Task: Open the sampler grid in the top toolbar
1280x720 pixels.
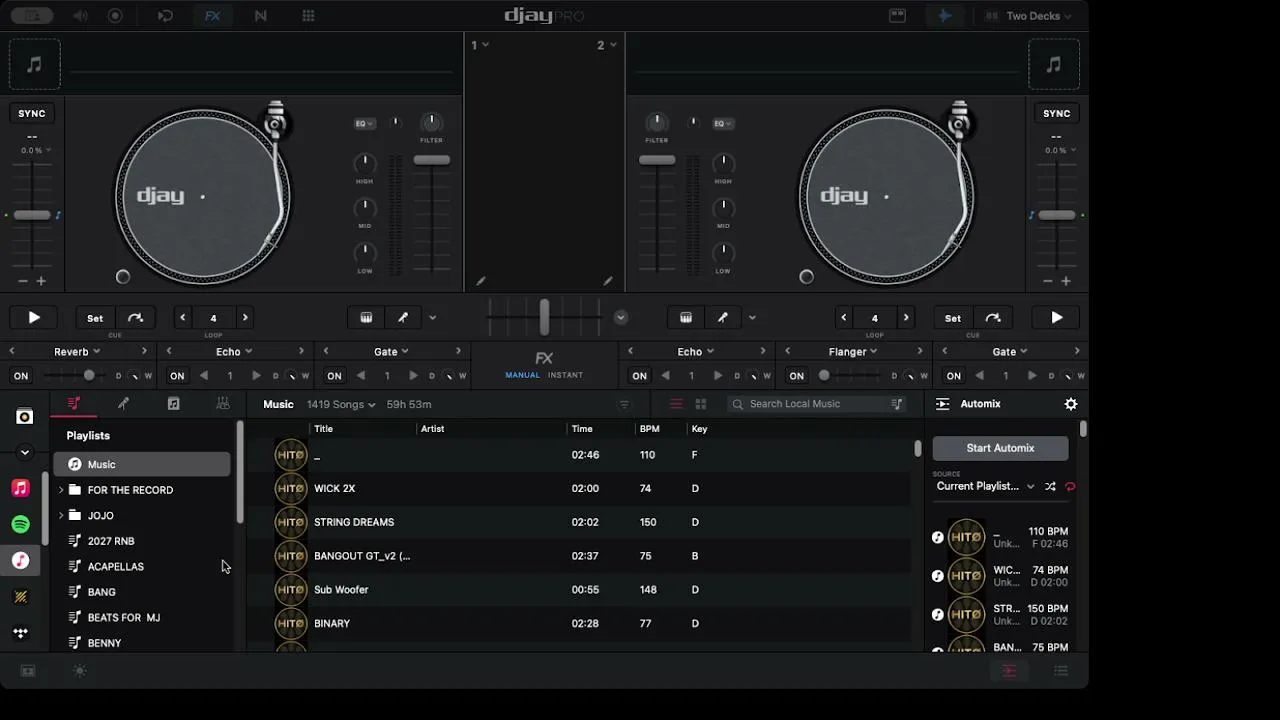Action: point(308,16)
